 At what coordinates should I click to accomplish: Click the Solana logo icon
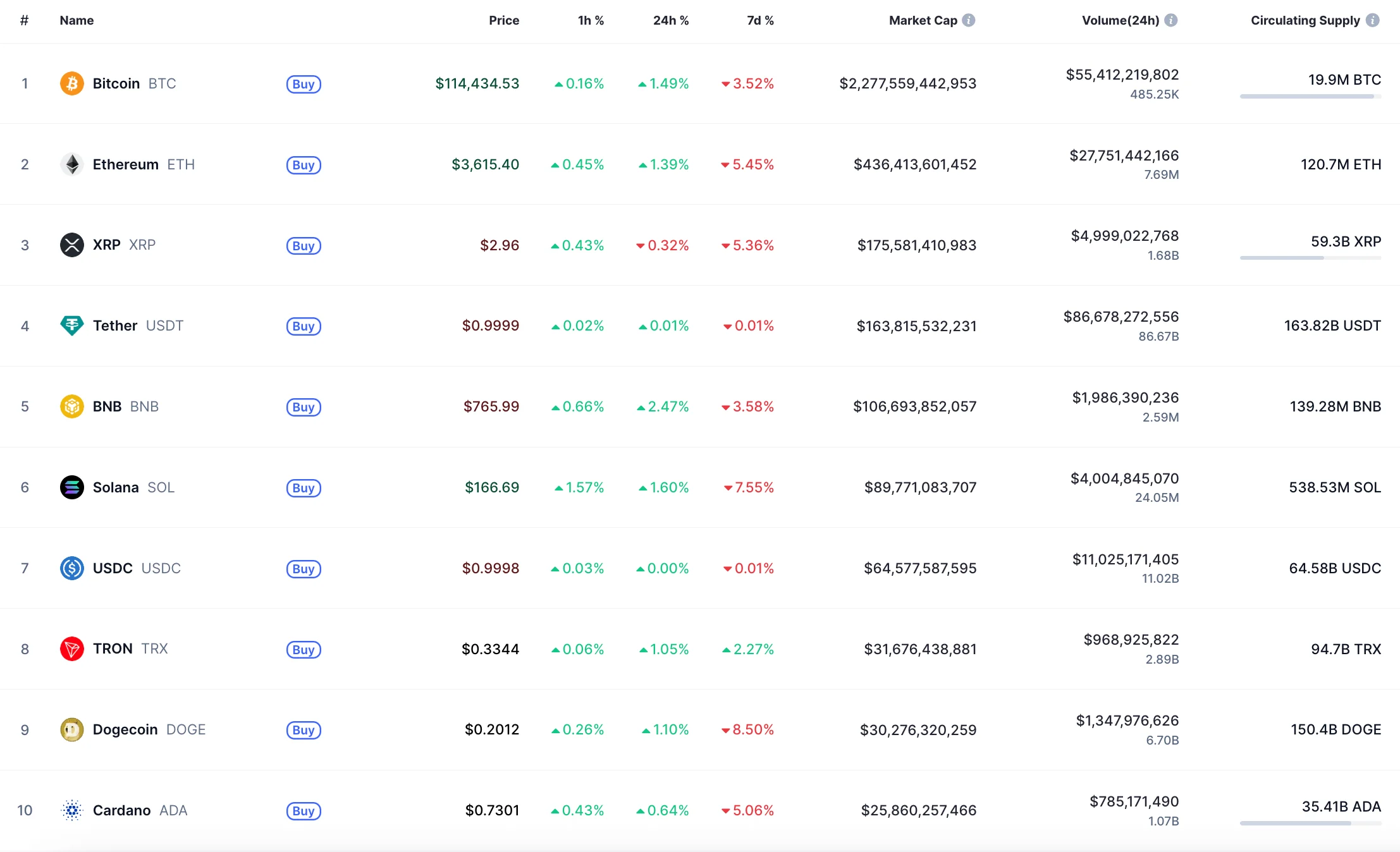tap(71, 487)
